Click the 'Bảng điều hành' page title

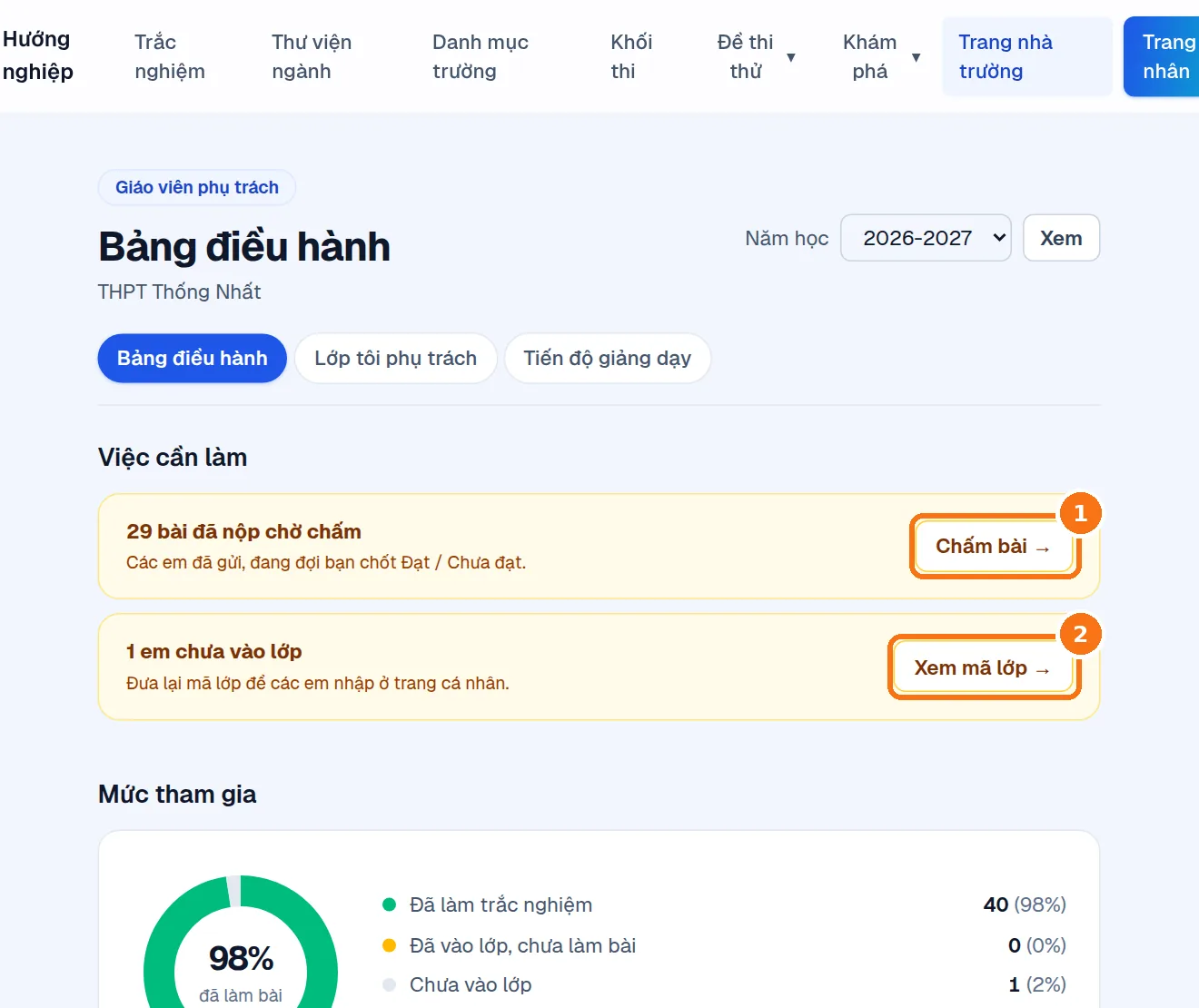244,247
